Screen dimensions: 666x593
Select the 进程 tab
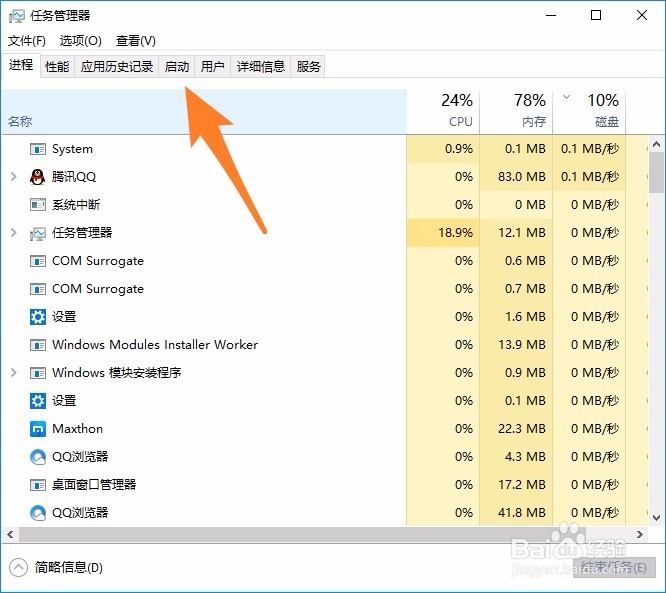(x=21, y=65)
